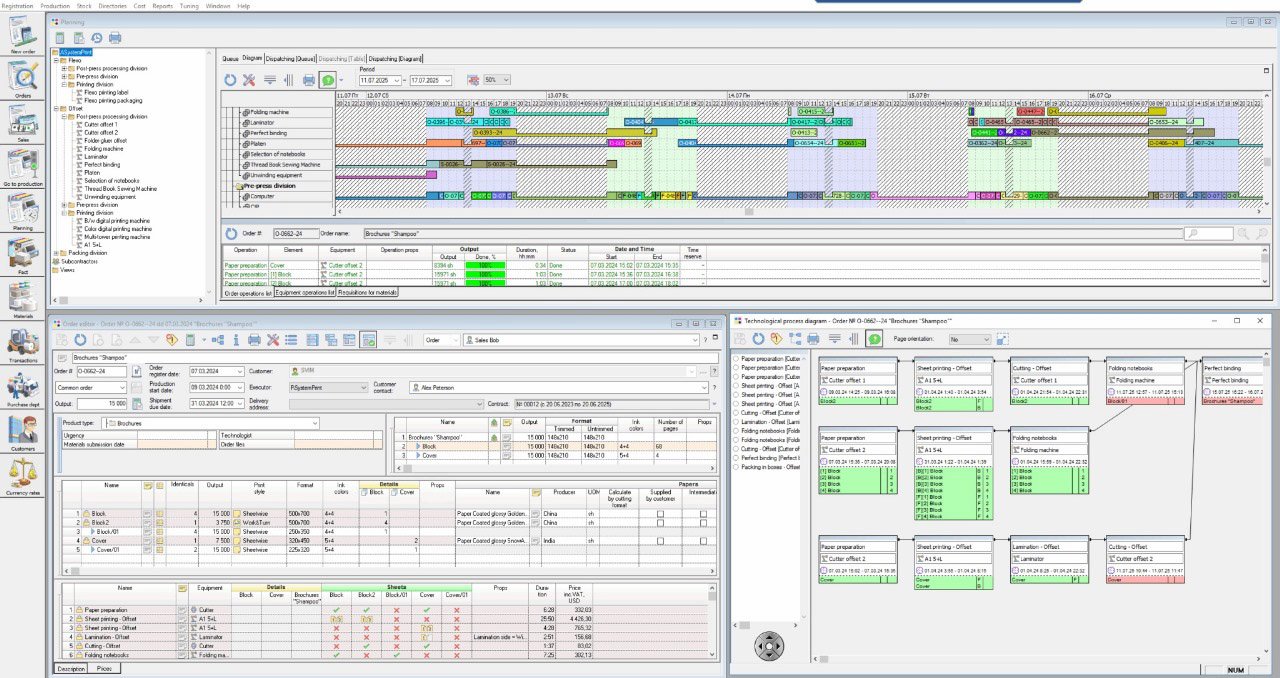Screen dimensions: 1280x678
Task: Click the Go to production sidebar icon
Action: click(22, 166)
